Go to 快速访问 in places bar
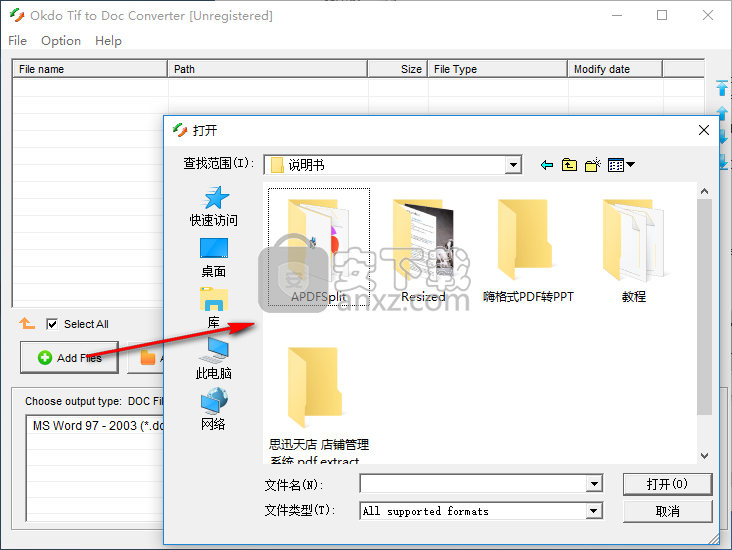732x550 pixels. tap(214, 206)
